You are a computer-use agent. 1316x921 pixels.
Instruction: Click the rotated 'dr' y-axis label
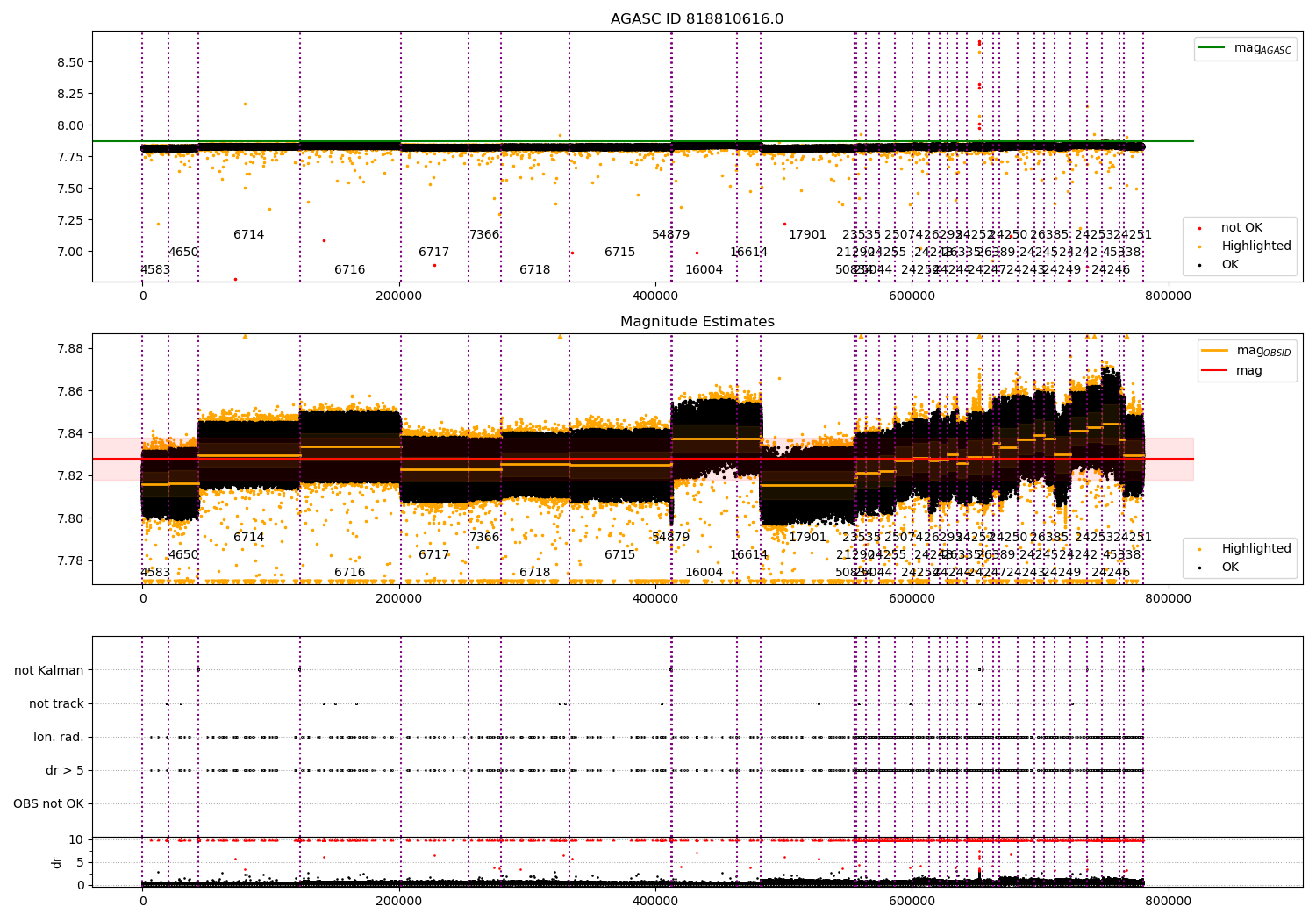click(x=57, y=862)
